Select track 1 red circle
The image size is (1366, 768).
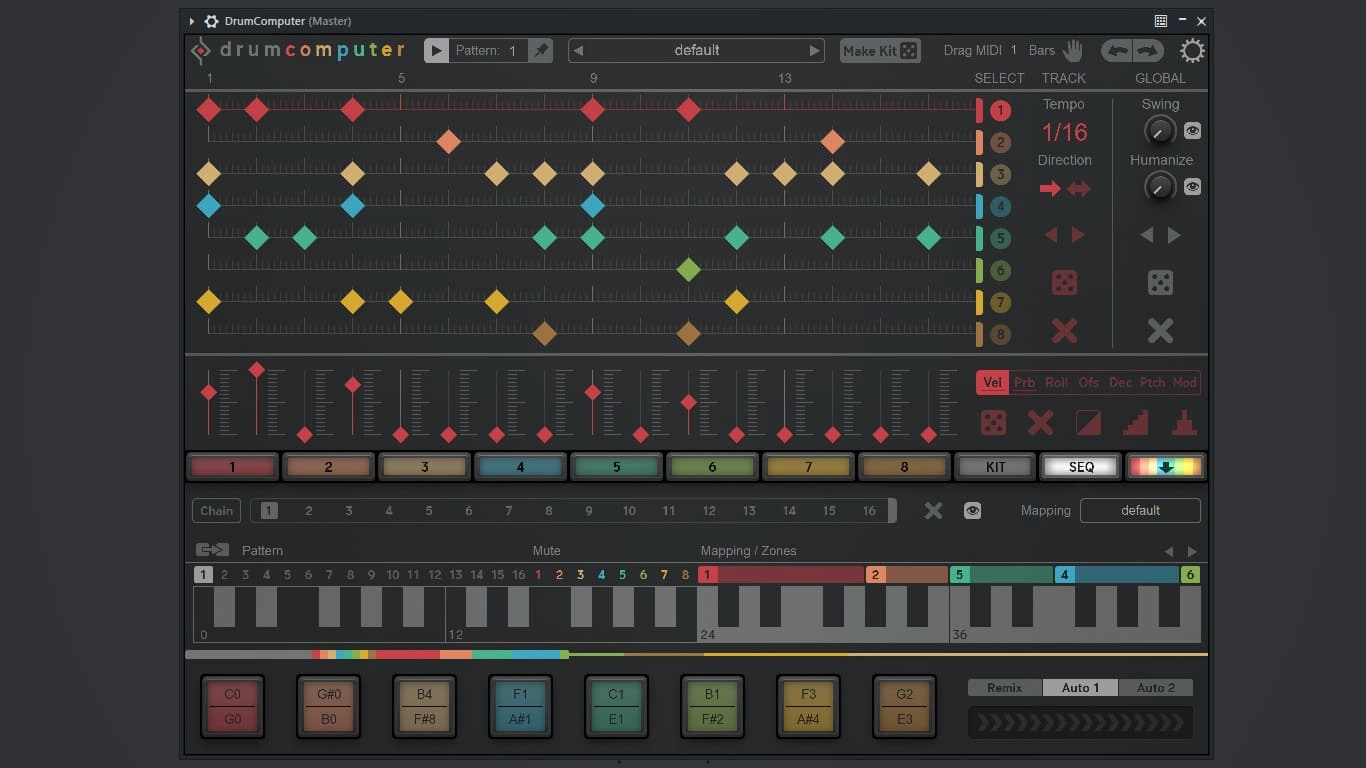point(1000,111)
